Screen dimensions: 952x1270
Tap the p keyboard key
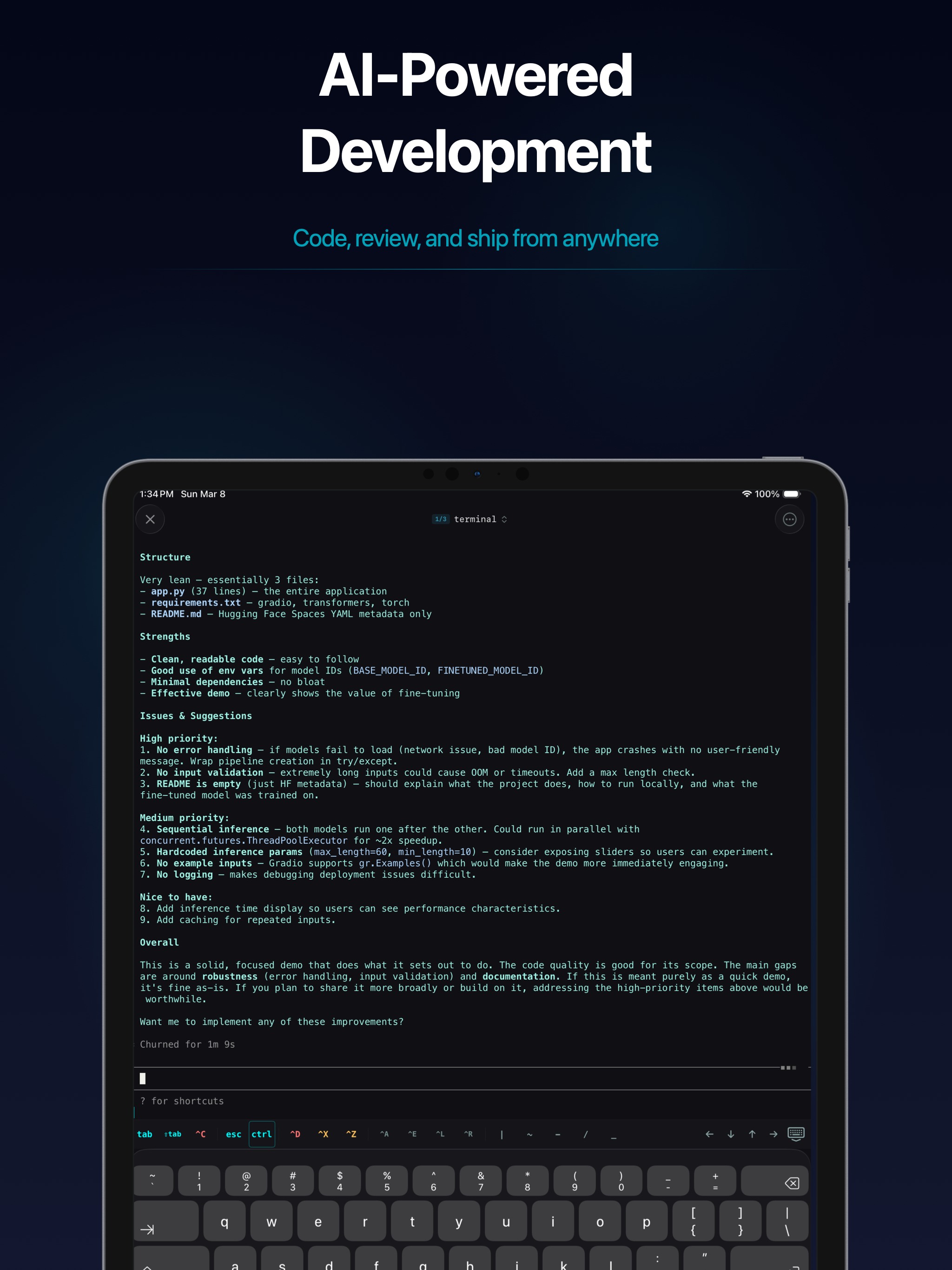point(647,1221)
